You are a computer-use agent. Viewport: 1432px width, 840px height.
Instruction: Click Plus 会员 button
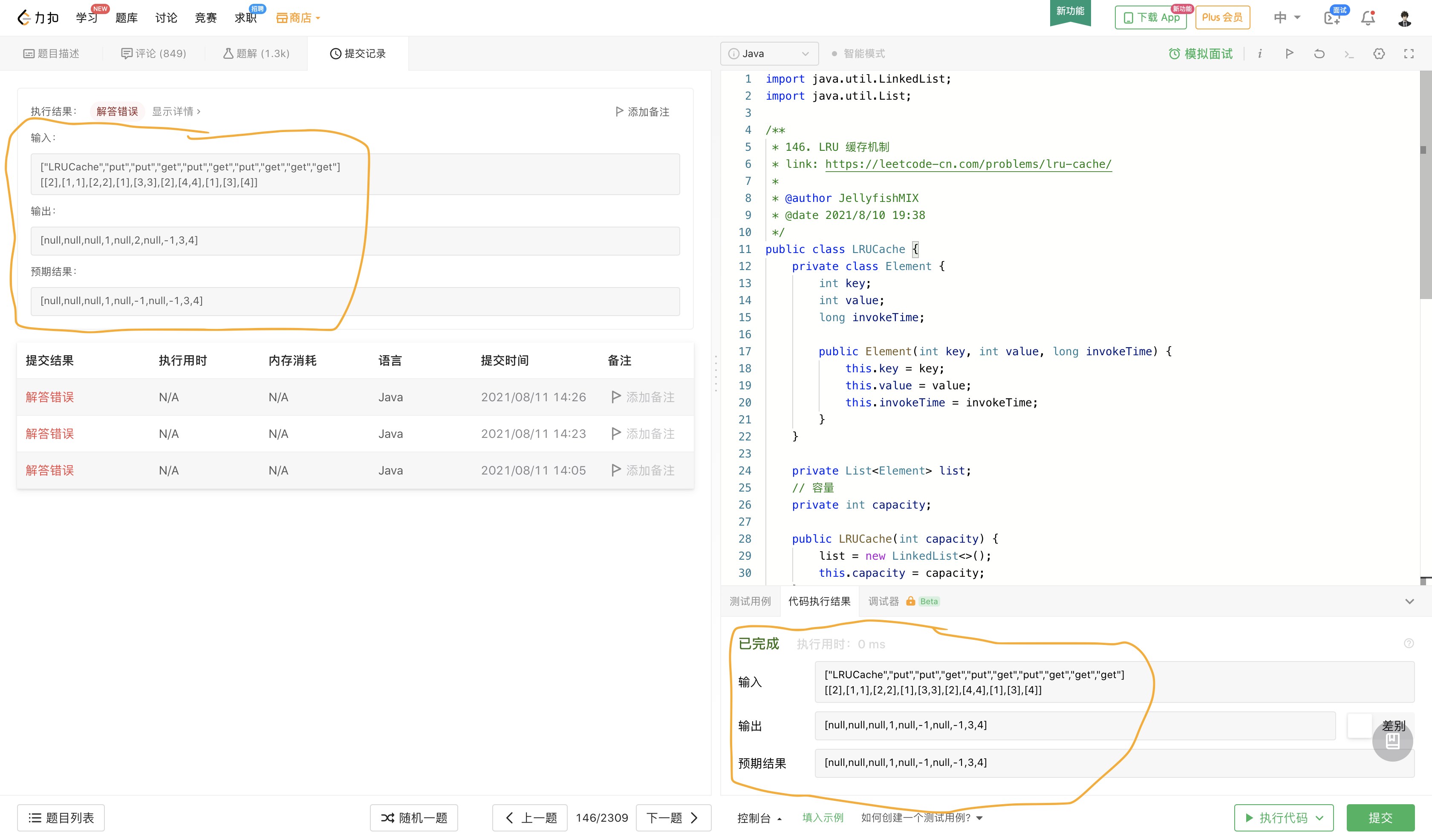coord(1222,17)
